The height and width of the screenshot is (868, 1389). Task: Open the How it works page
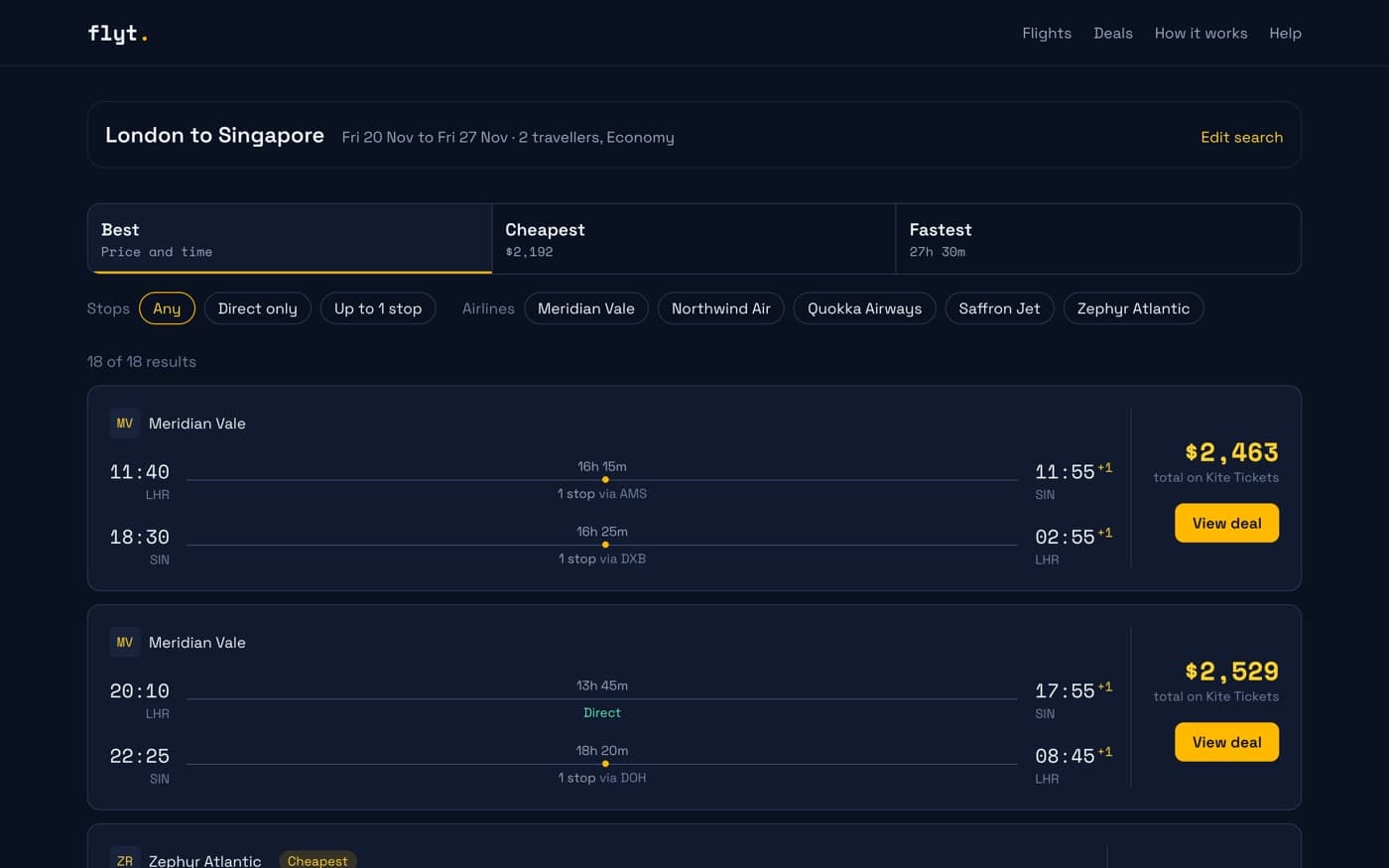tap(1200, 33)
